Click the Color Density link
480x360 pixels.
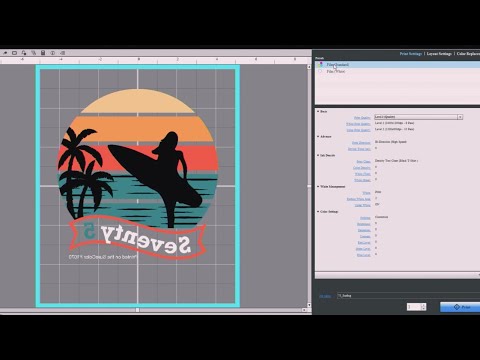click(x=362, y=168)
